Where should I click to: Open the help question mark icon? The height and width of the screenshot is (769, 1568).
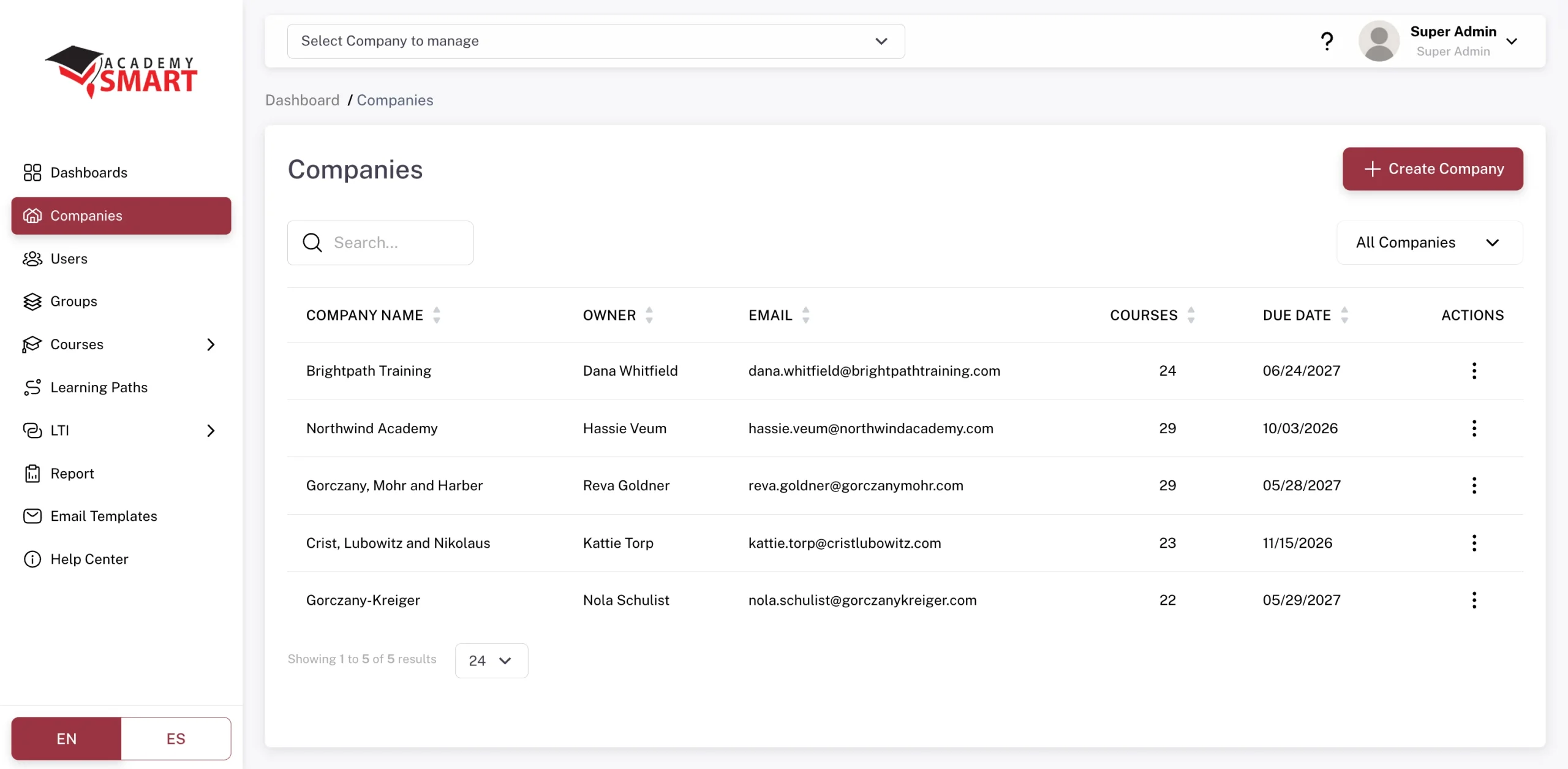click(x=1327, y=41)
